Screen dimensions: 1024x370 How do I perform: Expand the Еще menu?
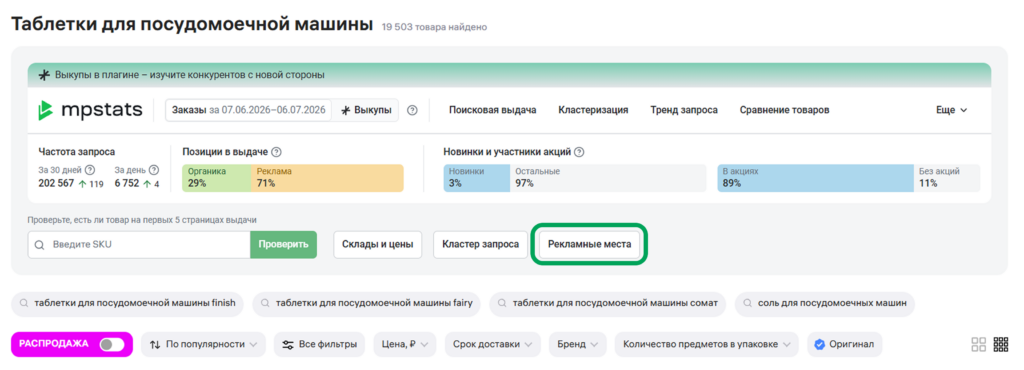point(952,110)
